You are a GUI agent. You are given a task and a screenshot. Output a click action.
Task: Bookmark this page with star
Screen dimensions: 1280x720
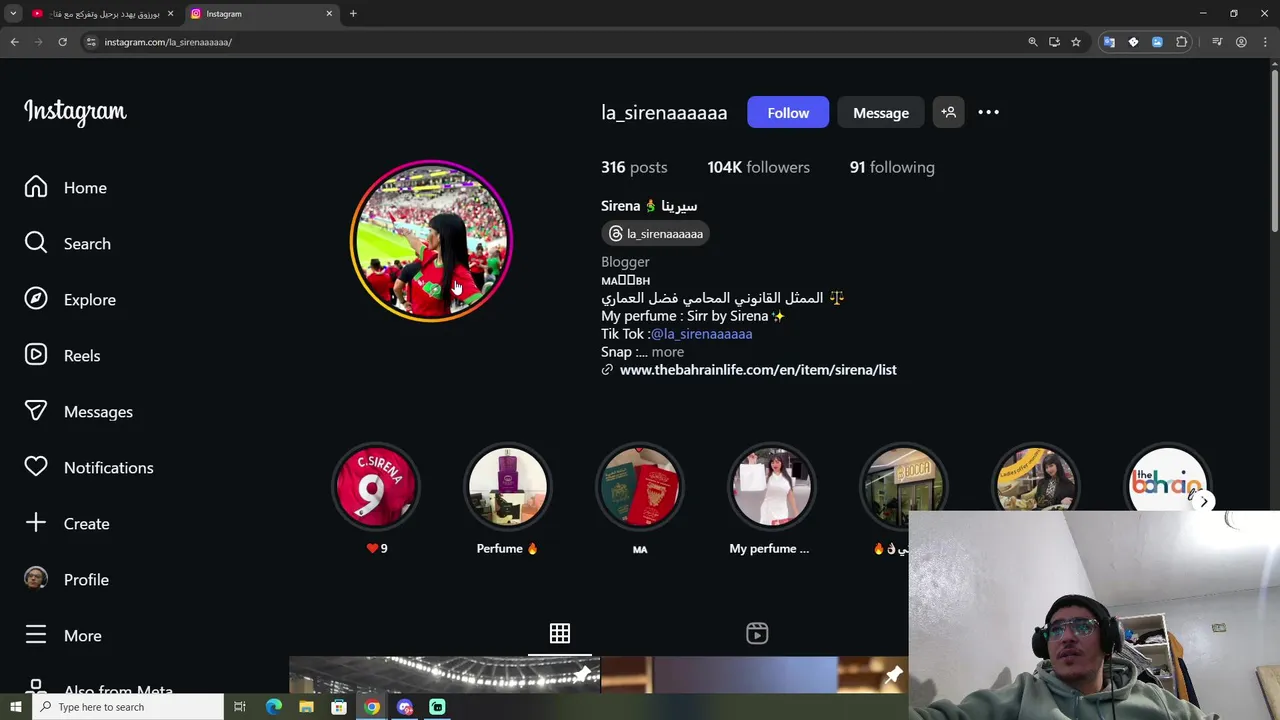(1076, 42)
